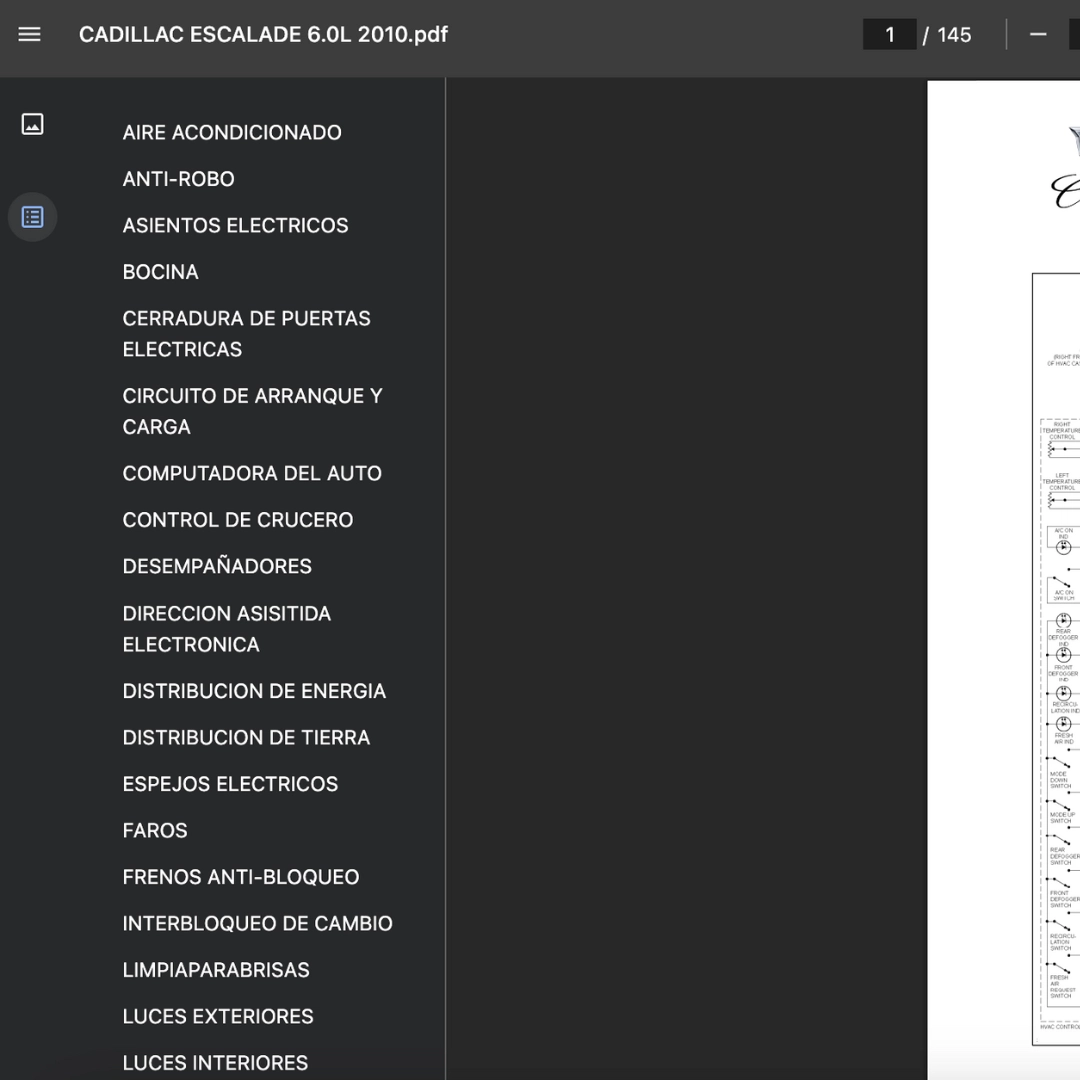
Task: Jump to FAROS section
Action: (x=155, y=831)
